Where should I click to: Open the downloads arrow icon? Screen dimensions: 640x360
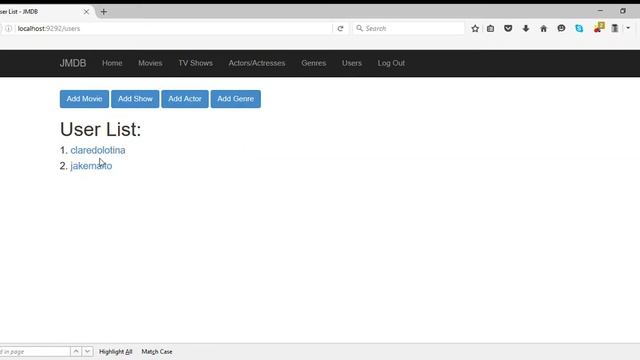[x=526, y=29]
